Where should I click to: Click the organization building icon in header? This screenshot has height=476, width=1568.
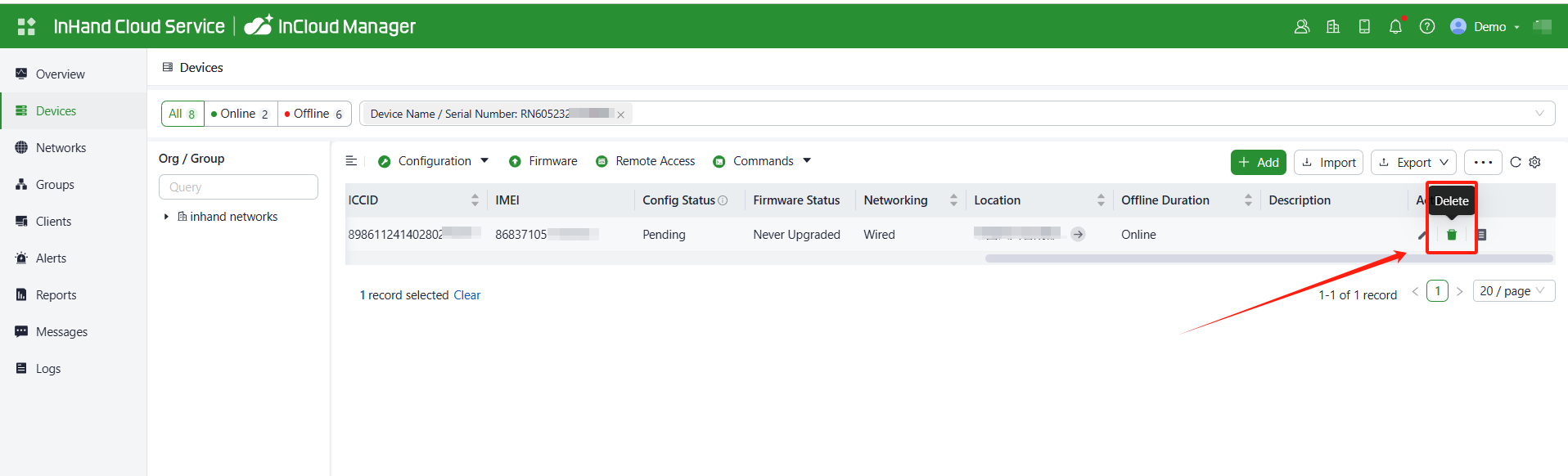(x=1332, y=26)
